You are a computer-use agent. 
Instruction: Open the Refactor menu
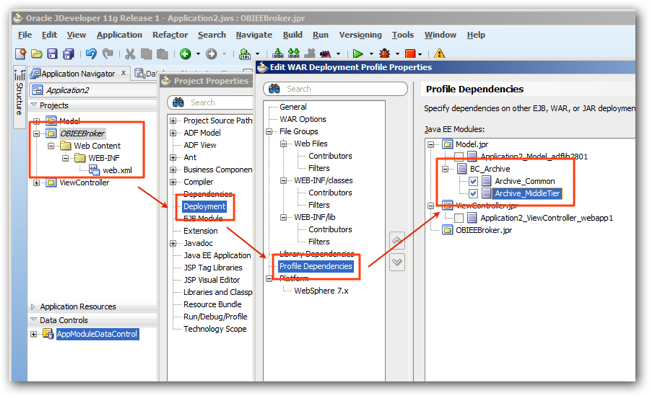170,35
